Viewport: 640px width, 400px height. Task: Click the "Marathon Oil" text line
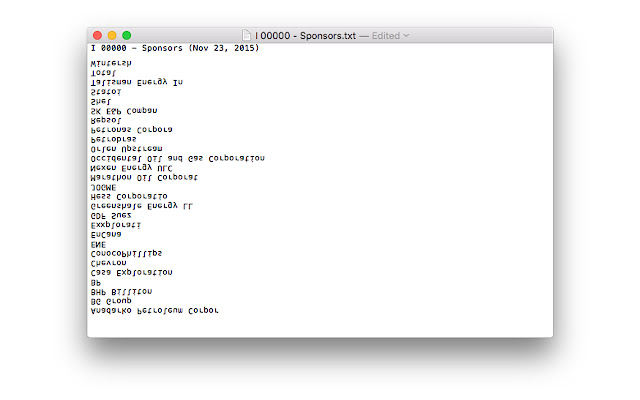(144, 178)
